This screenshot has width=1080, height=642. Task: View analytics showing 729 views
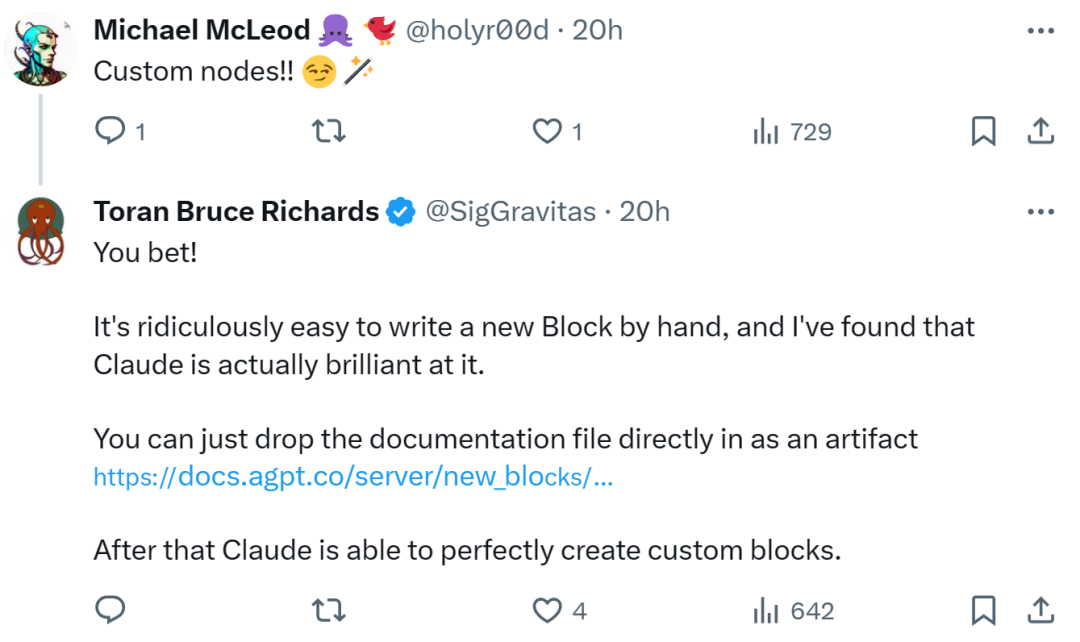pyautogui.click(x=792, y=131)
